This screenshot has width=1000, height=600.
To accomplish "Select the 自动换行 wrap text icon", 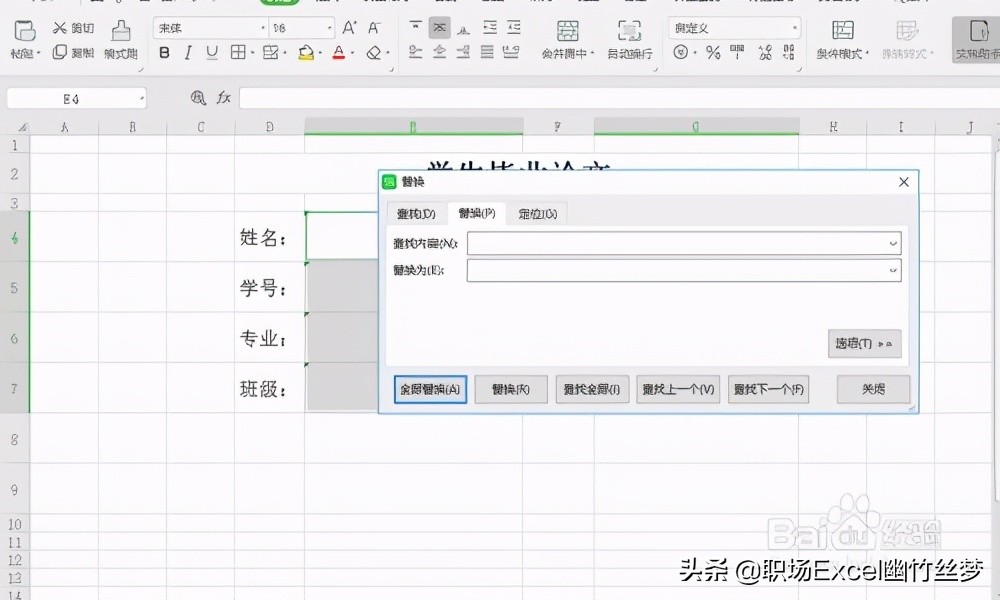I will tap(629, 40).
